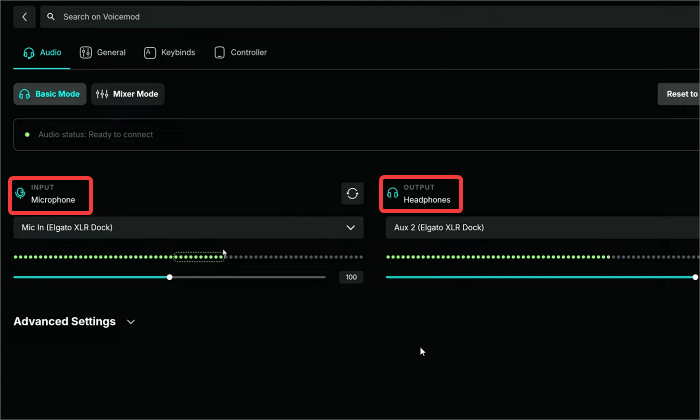Viewport: 700px width, 420px height.
Task: Click the search magnifier icon
Action: [x=50, y=17]
